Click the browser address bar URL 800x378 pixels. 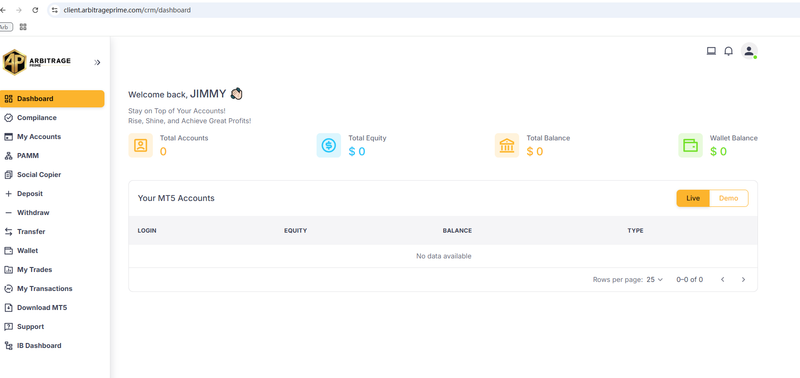pos(127,10)
